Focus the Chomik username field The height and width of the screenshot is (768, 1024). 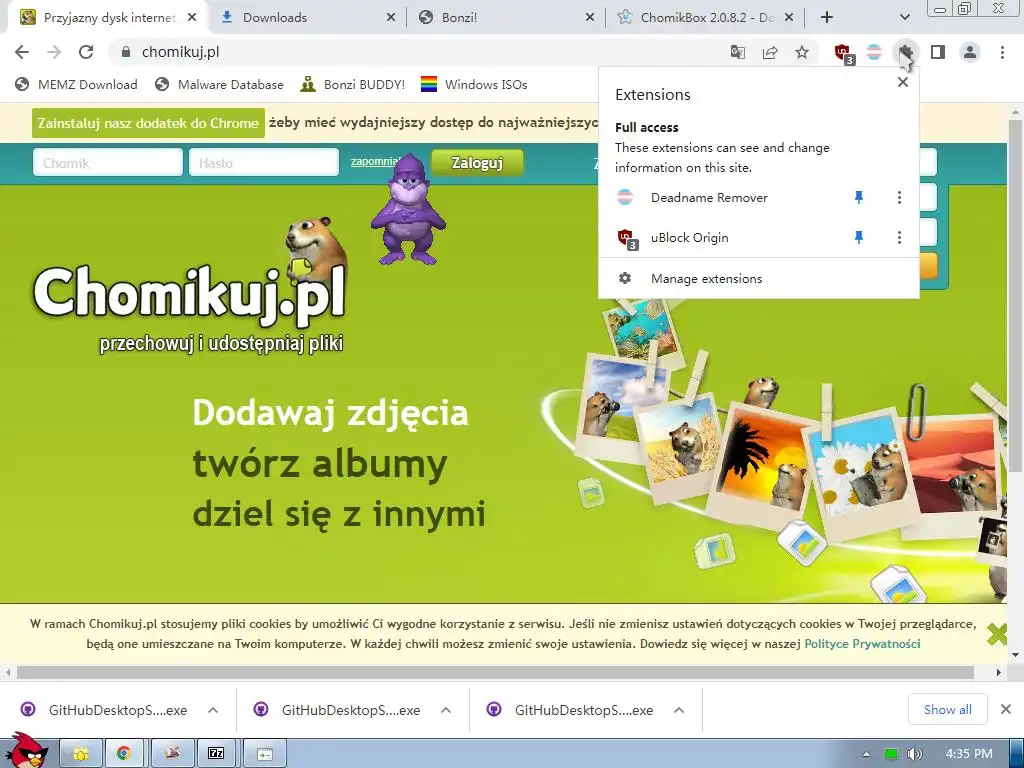(108, 163)
